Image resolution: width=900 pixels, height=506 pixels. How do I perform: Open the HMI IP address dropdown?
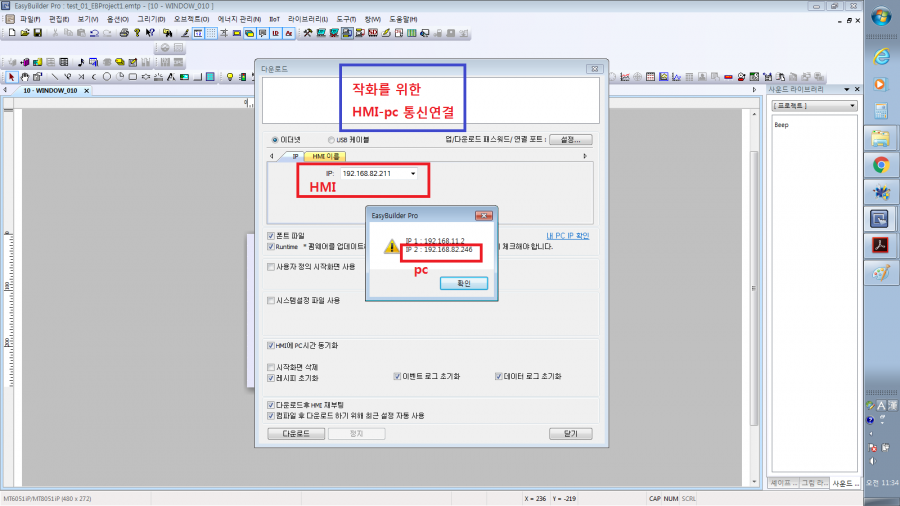413,173
